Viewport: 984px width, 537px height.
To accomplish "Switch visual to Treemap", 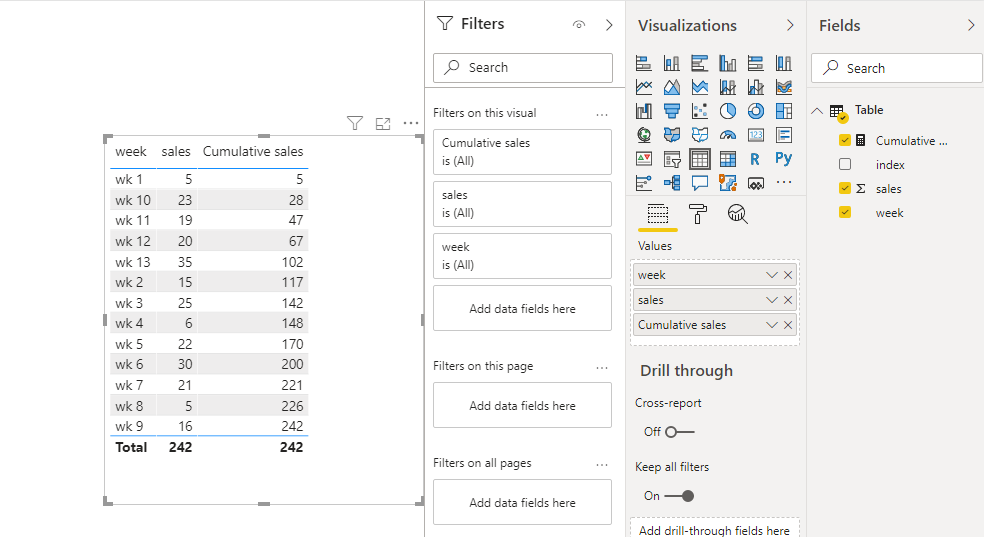I will point(784,111).
